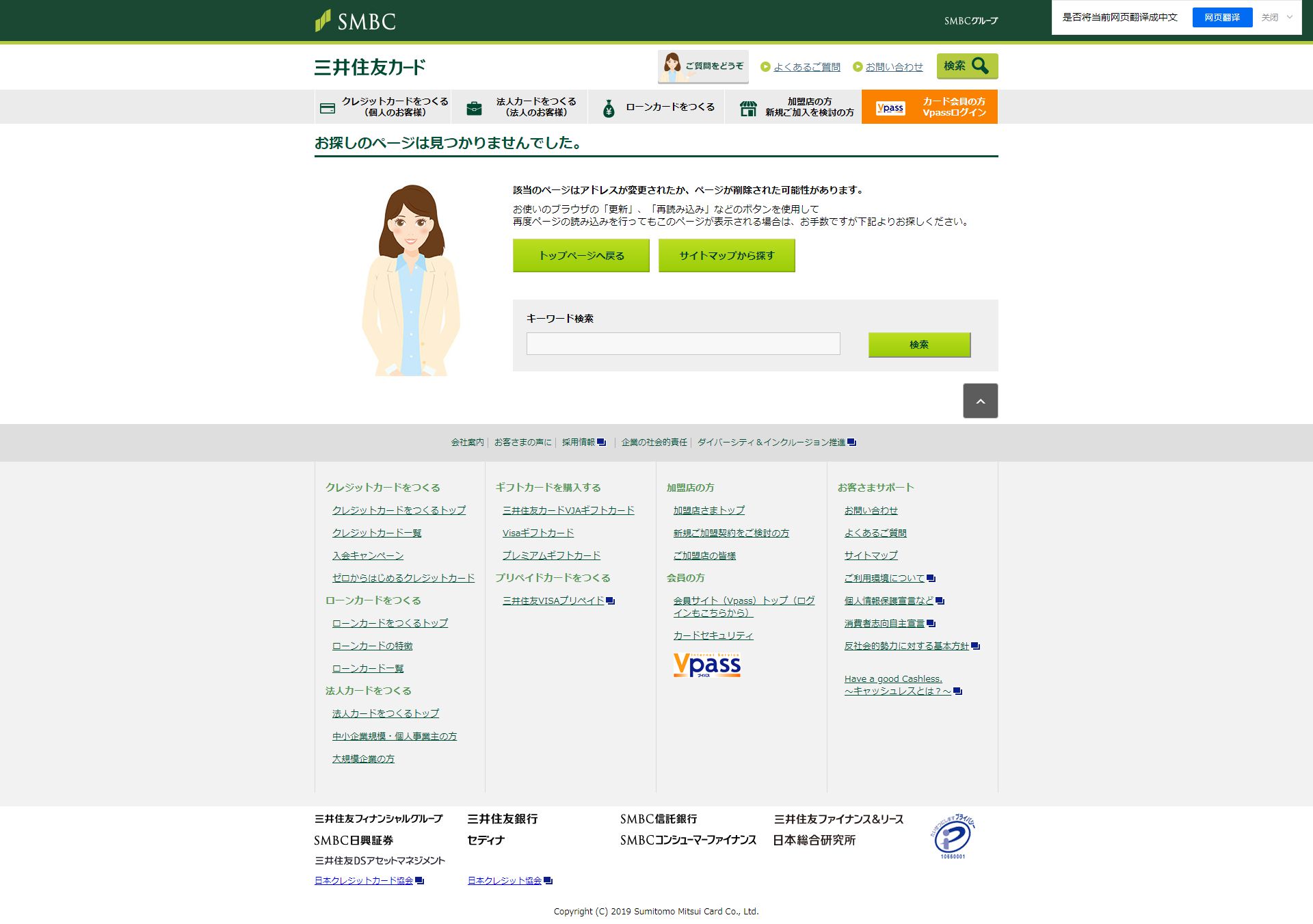Open 法人カードをつくる（法人のお客様） nav tab
1313x924 pixels.
520,107
